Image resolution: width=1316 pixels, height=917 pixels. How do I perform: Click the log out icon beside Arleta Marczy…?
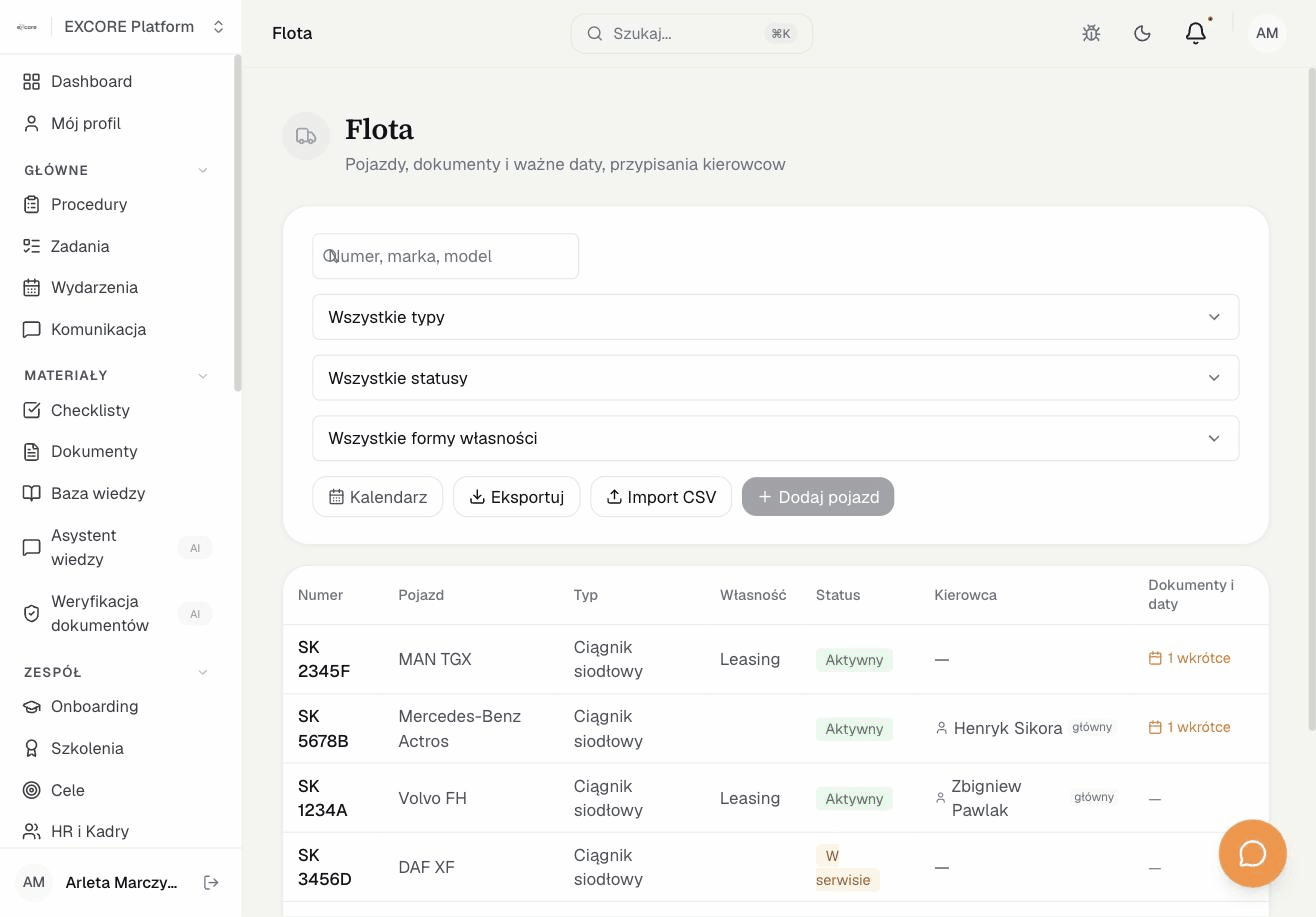[x=211, y=882]
